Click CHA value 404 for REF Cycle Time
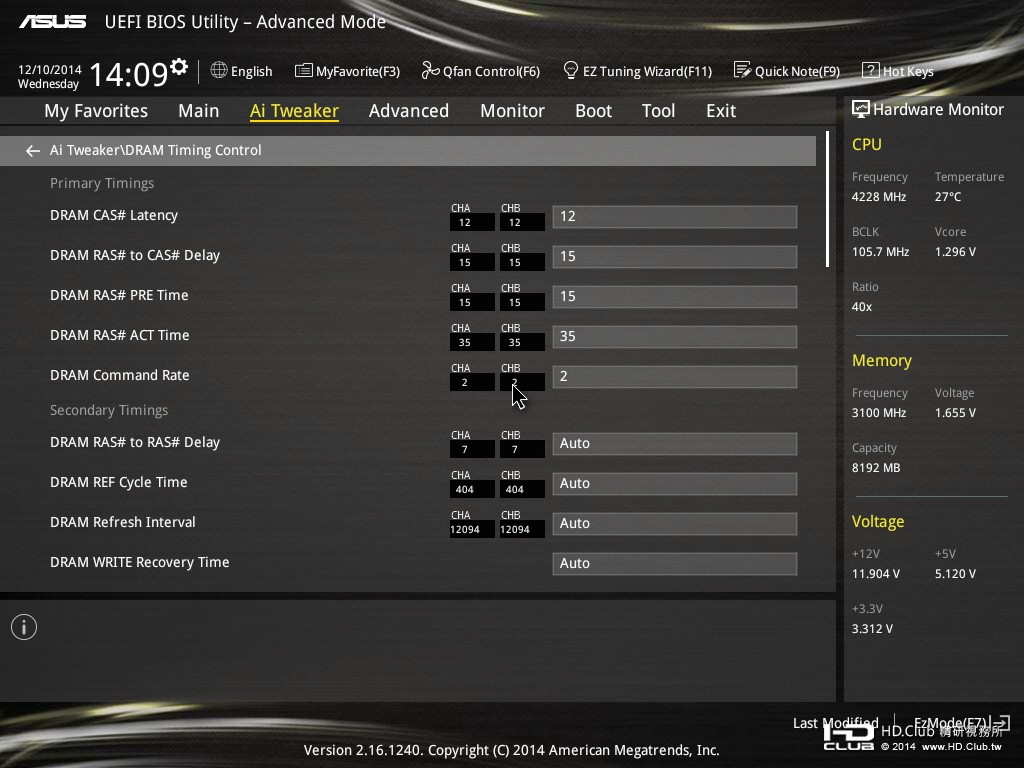The height and width of the screenshot is (768, 1024). (x=472, y=490)
